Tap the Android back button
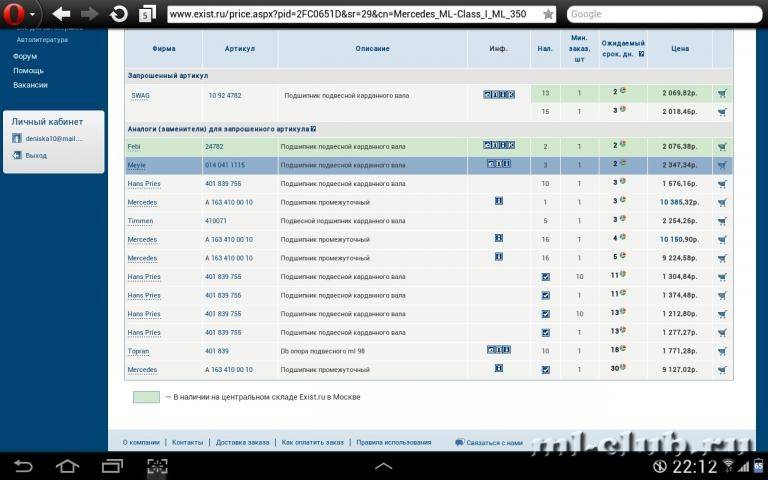Viewport: 768px width, 480px height. [x=23, y=466]
